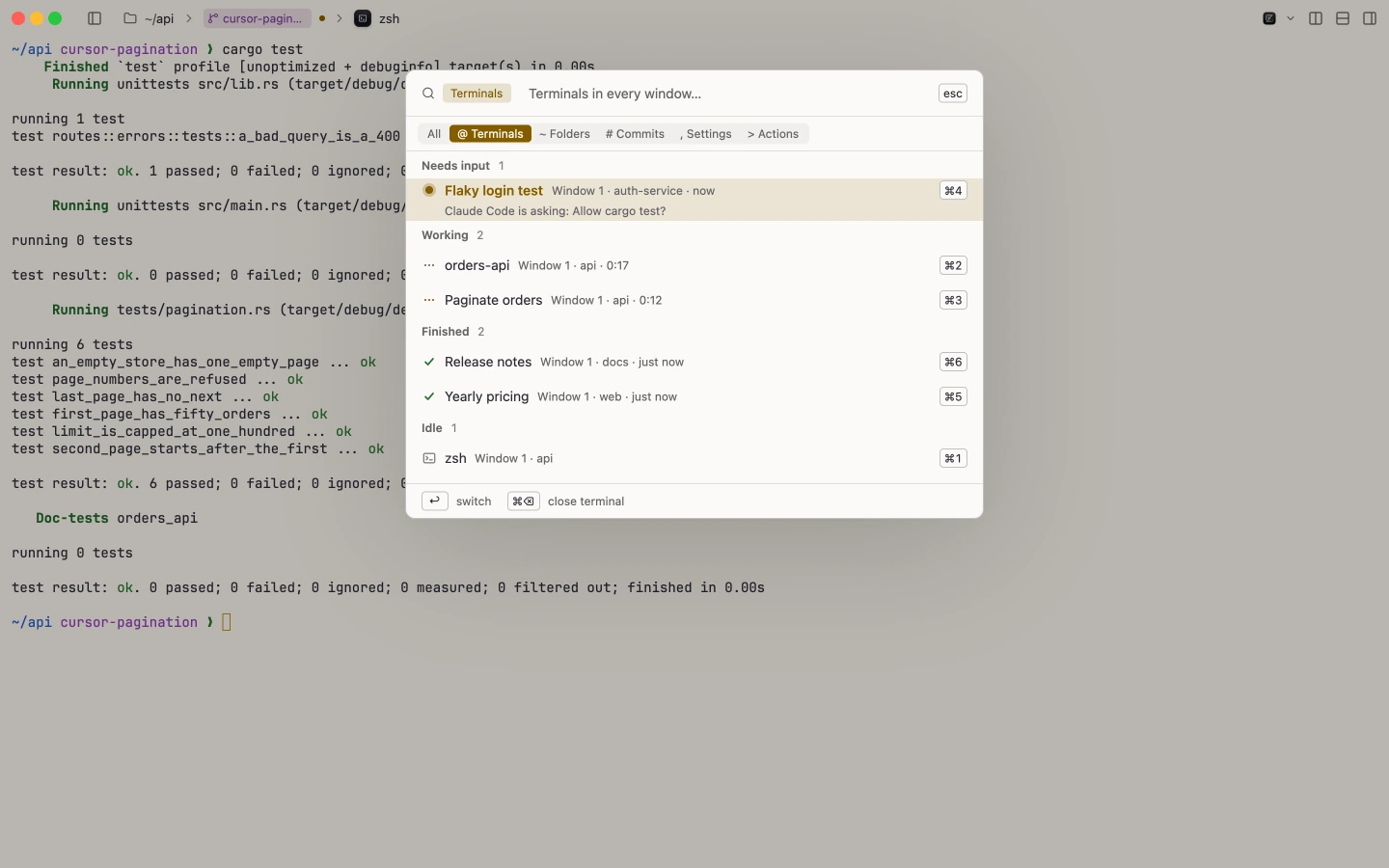Click the terminal icon beside idle zsh row
Viewport: 1389px width, 868px height.
coord(429,458)
